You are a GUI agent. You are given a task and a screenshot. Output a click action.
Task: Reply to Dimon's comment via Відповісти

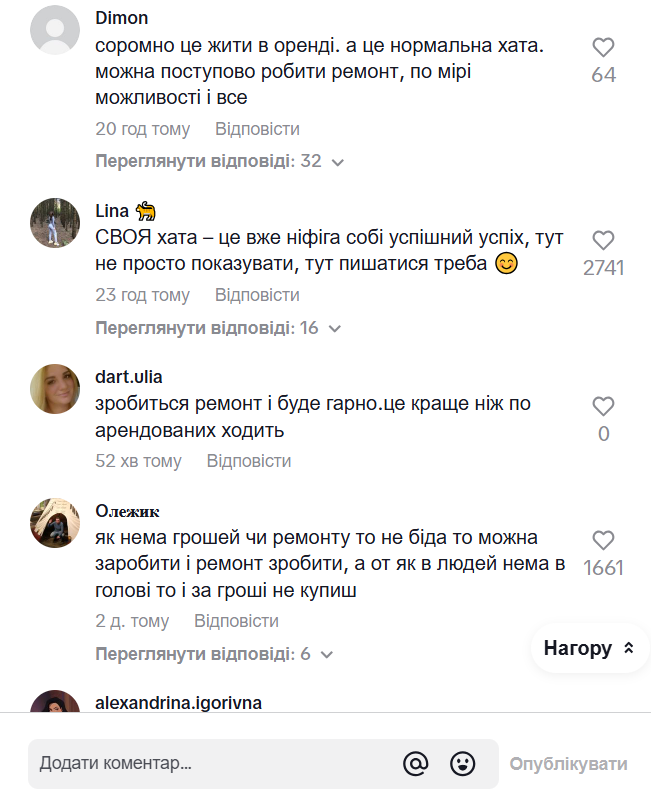point(257,129)
